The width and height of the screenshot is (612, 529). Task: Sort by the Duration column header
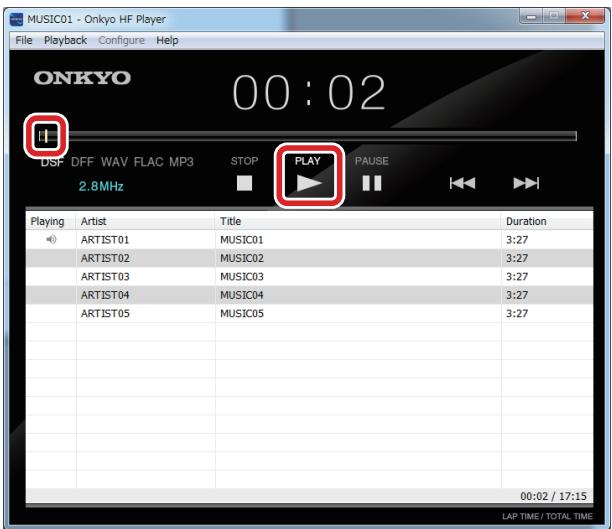click(547, 221)
